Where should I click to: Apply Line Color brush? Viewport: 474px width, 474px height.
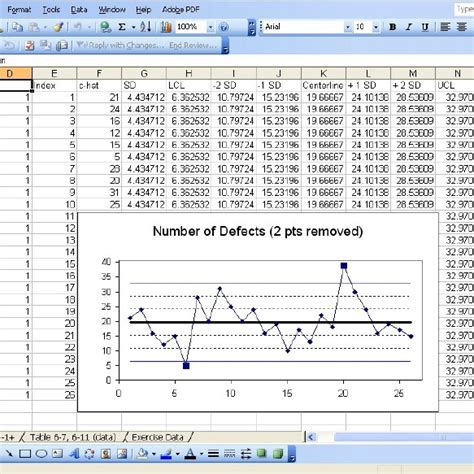tap(166, 453)
